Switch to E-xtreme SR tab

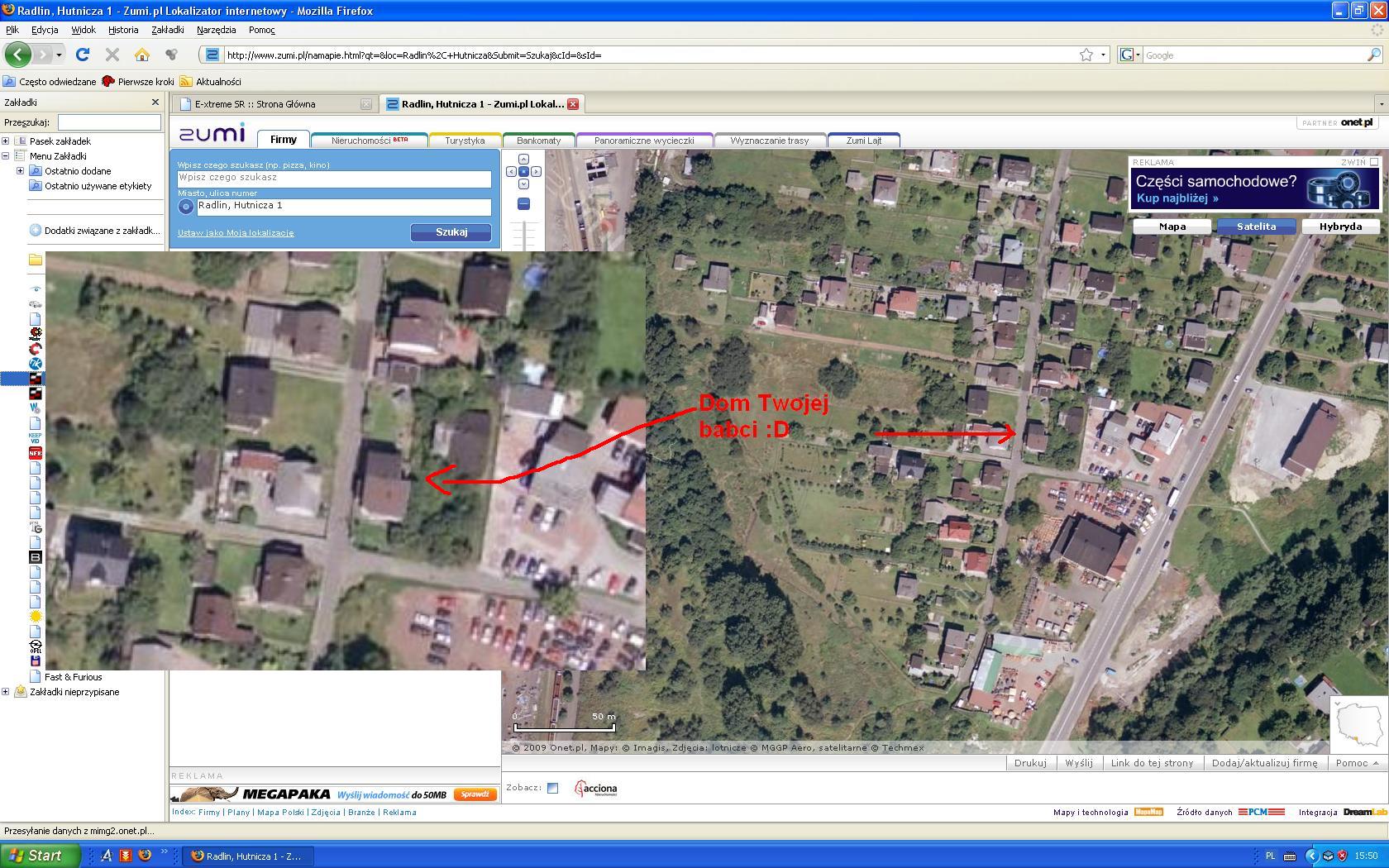click(274, 104)
